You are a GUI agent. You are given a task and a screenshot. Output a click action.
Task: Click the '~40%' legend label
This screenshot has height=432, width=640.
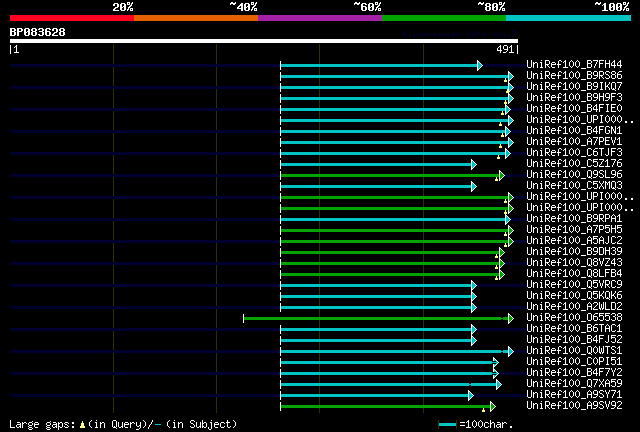pyautogui.click(x=243, y=7)
